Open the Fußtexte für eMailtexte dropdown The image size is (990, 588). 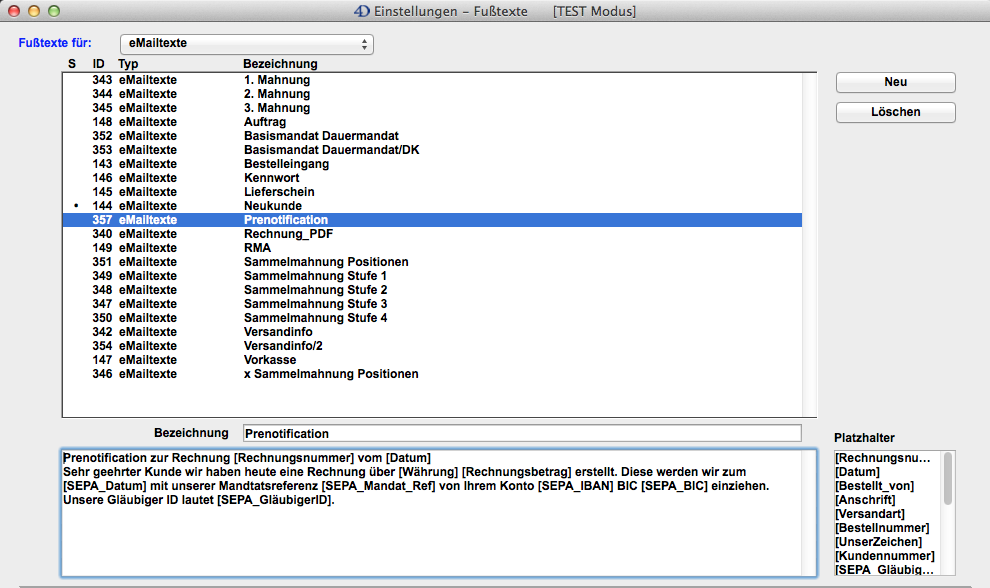pyautogui.click(x=246, y=44)
